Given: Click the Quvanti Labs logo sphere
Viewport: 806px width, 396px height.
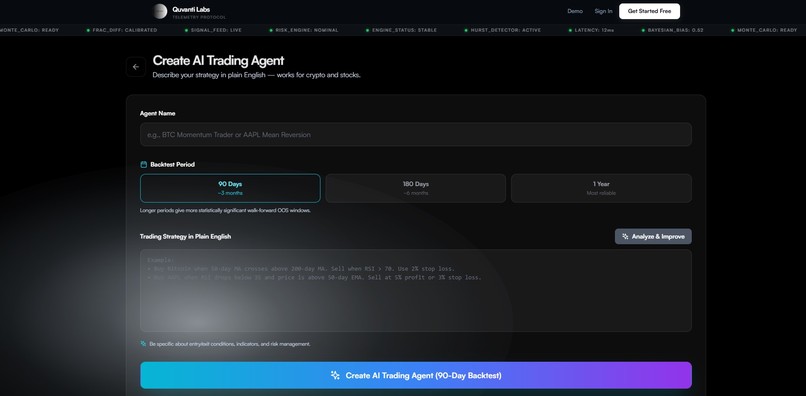Looking at the screenshot, I should [x=160, y=11].
